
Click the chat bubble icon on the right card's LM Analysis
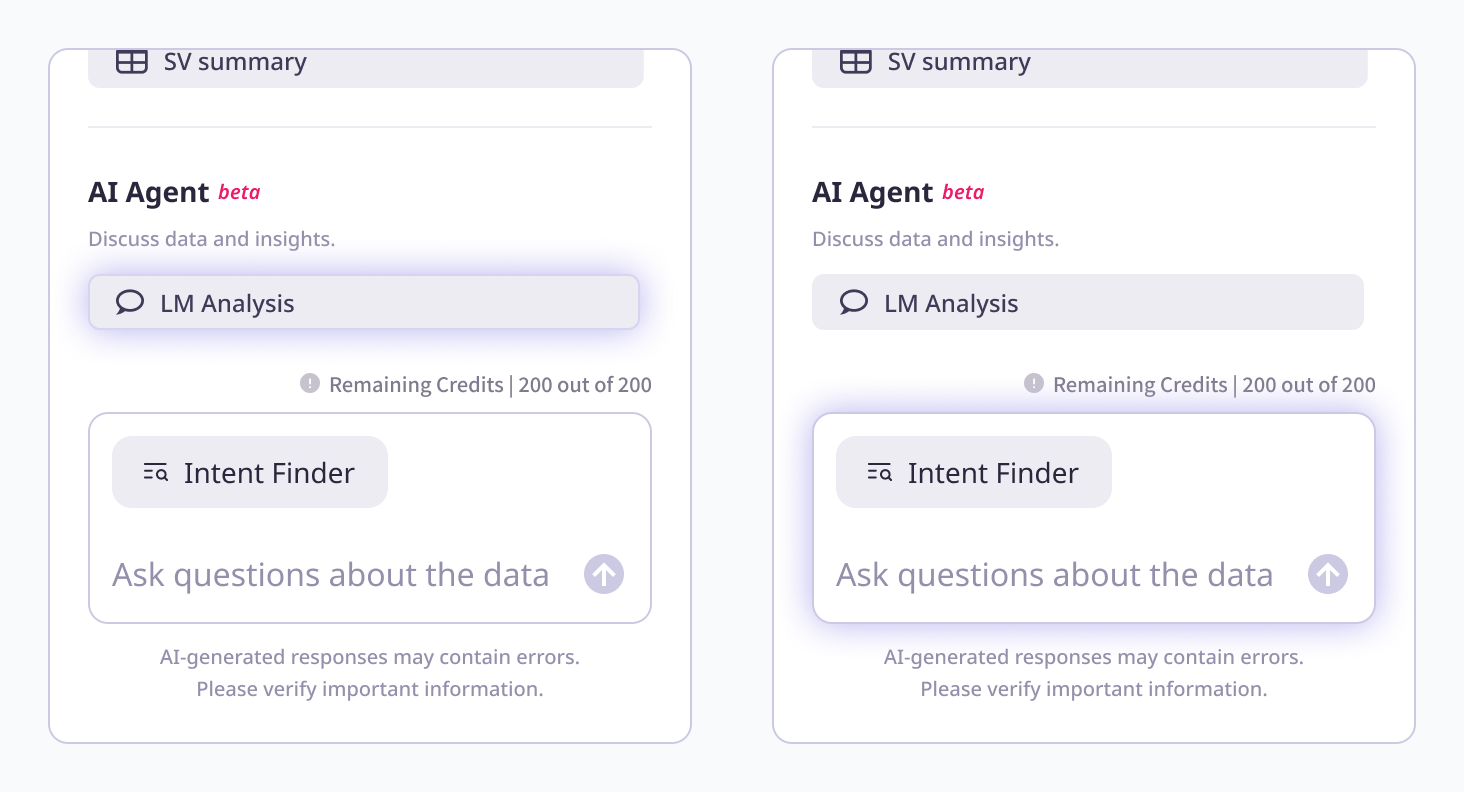854,302
